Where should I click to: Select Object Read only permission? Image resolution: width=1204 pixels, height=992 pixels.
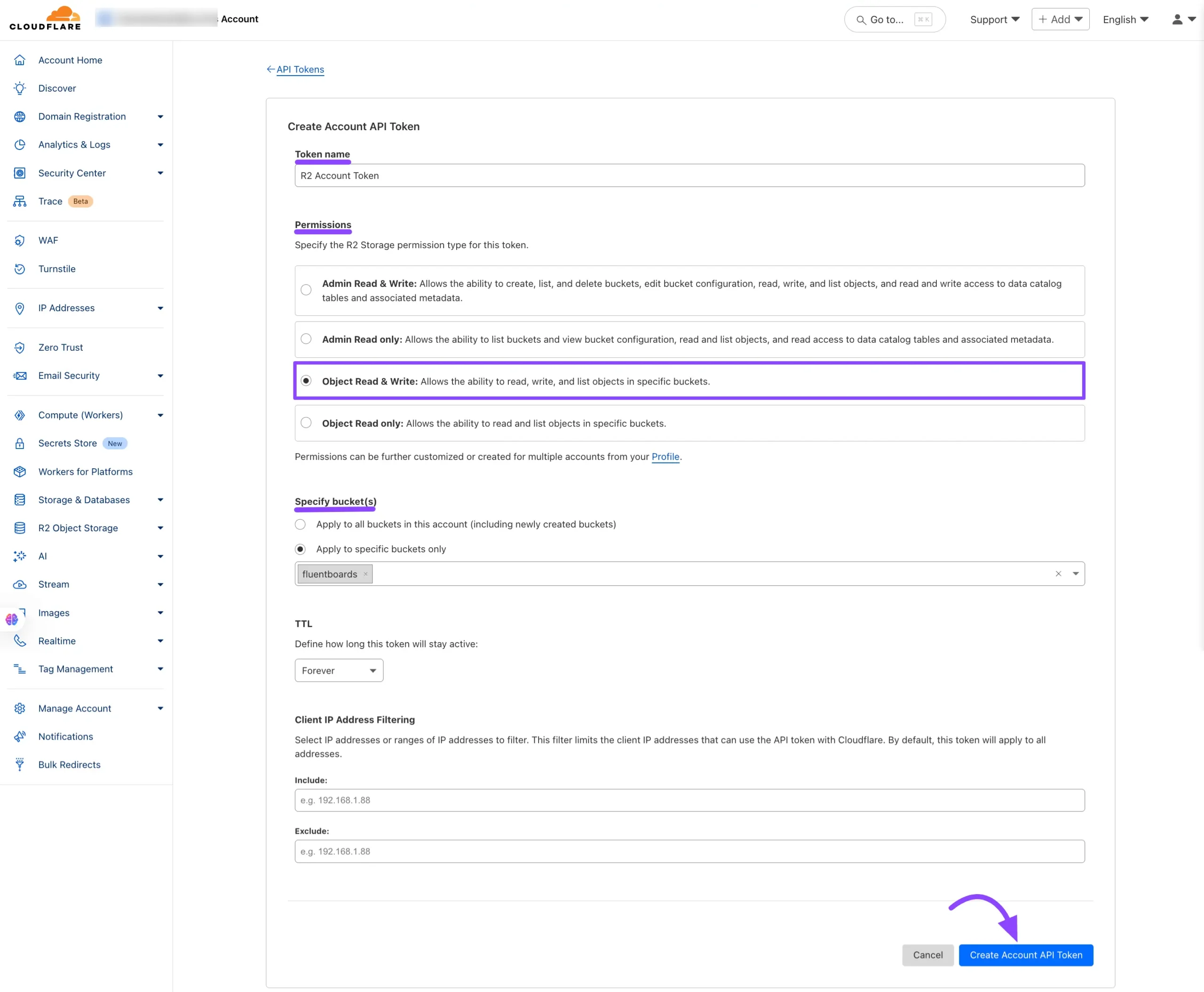pos(307,423)
